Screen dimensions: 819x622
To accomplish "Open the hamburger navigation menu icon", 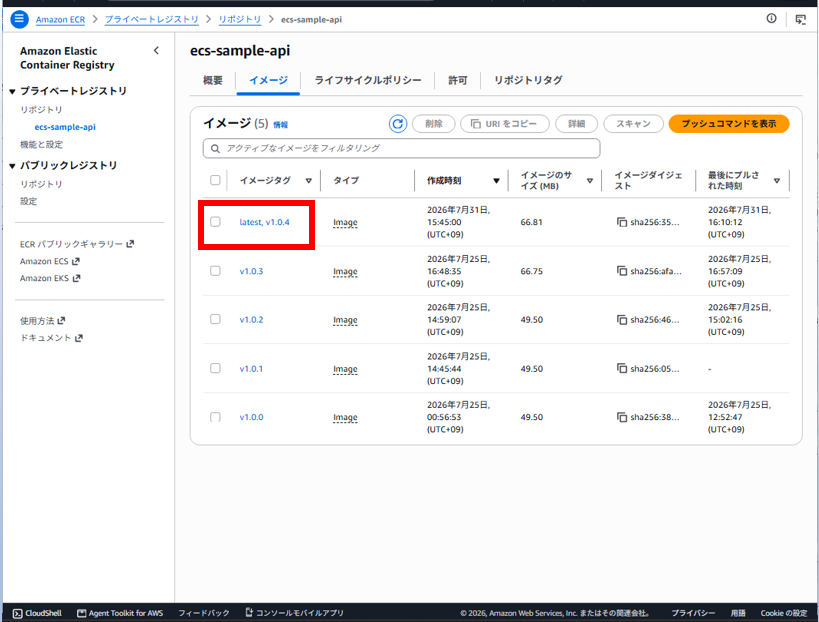I will pyautogui.click(x=19, y=19).
